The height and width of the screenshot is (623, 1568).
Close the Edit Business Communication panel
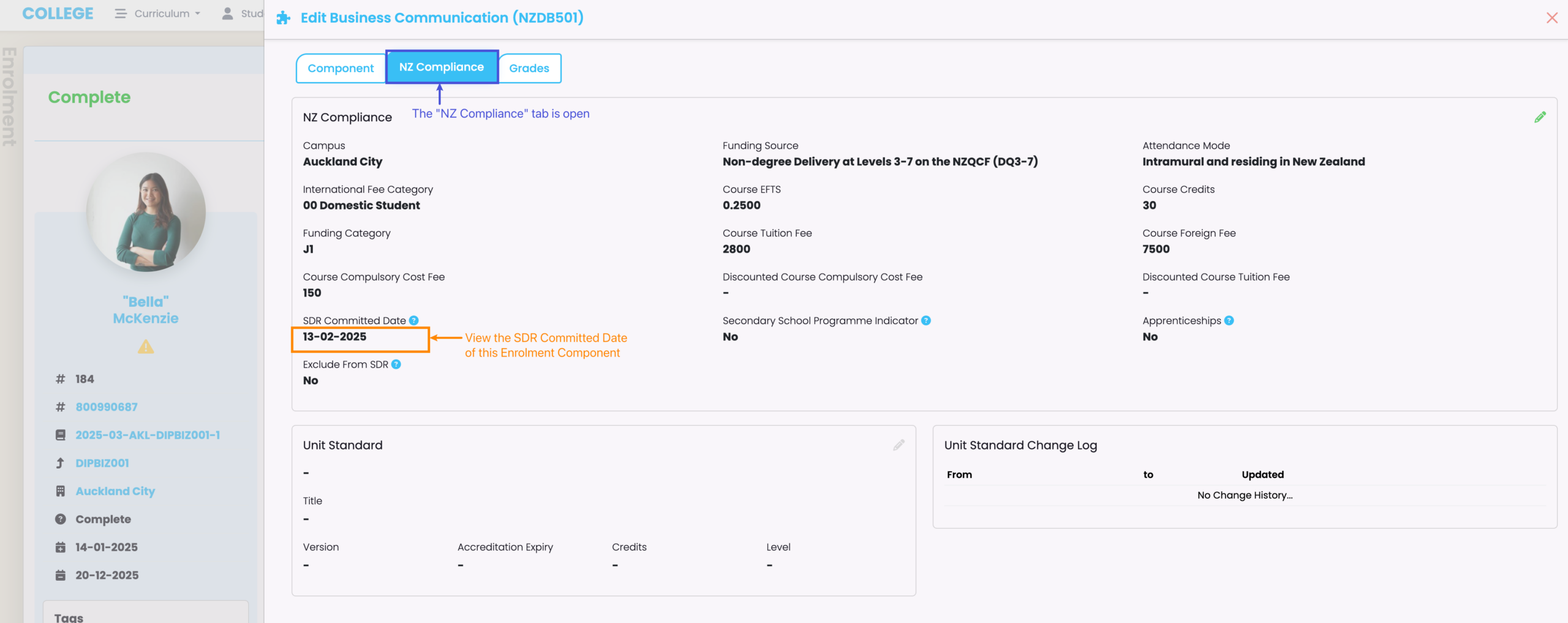[x=1551, y=18]
